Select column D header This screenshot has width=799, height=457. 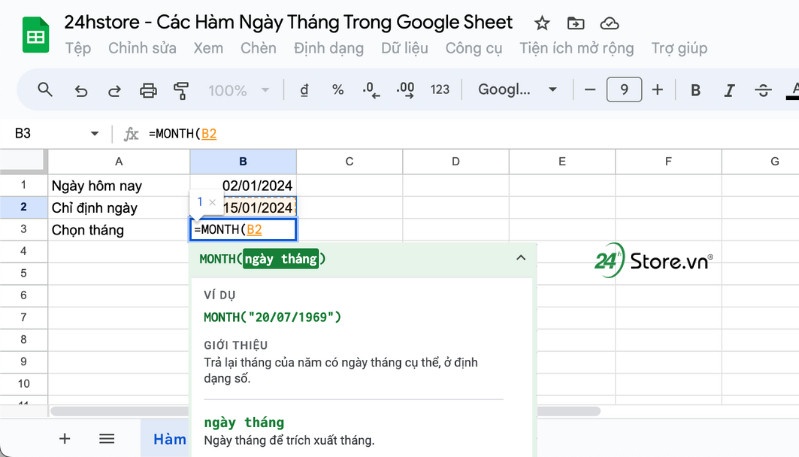tap(456, 162)
